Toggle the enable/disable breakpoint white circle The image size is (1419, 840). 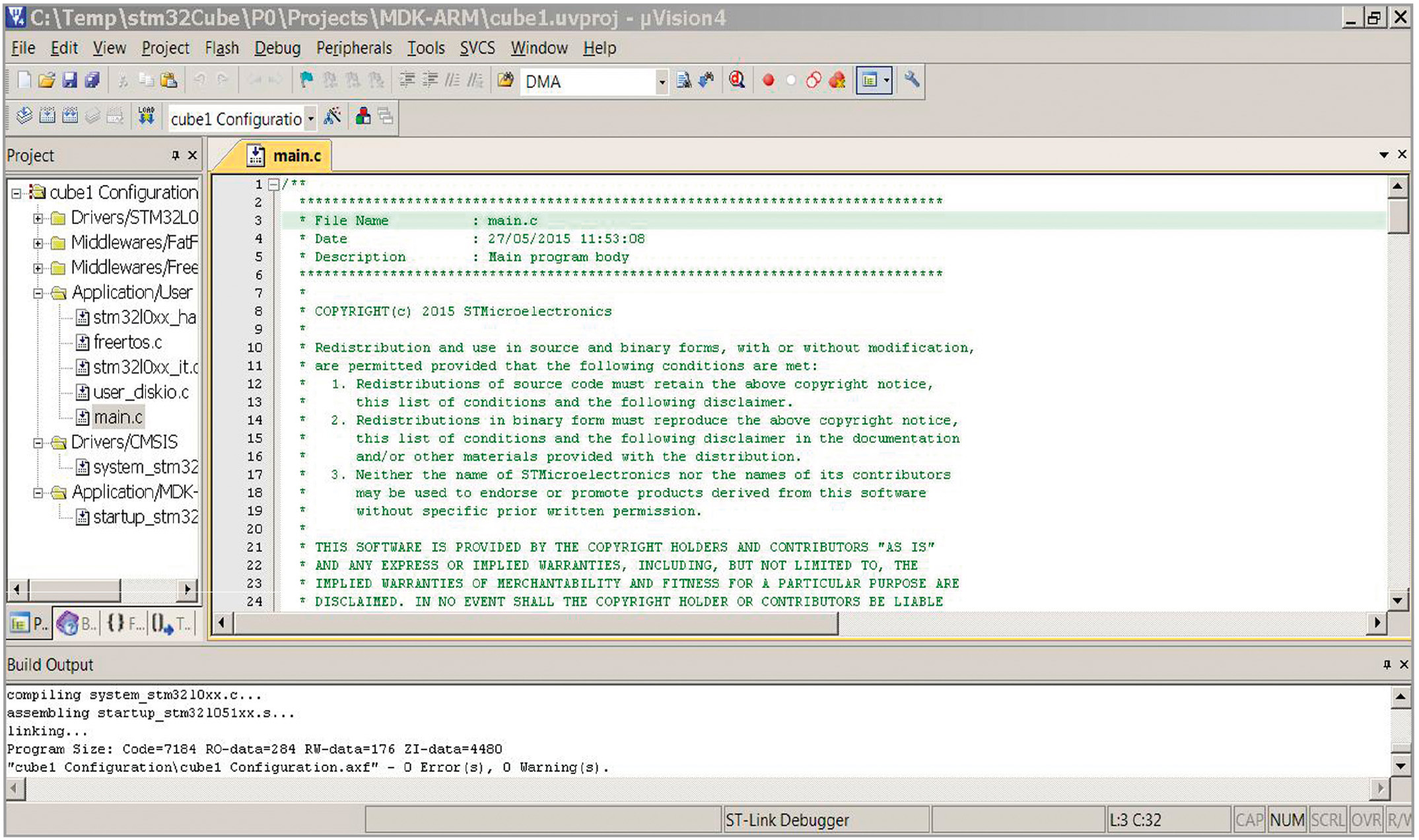[791, 81]
